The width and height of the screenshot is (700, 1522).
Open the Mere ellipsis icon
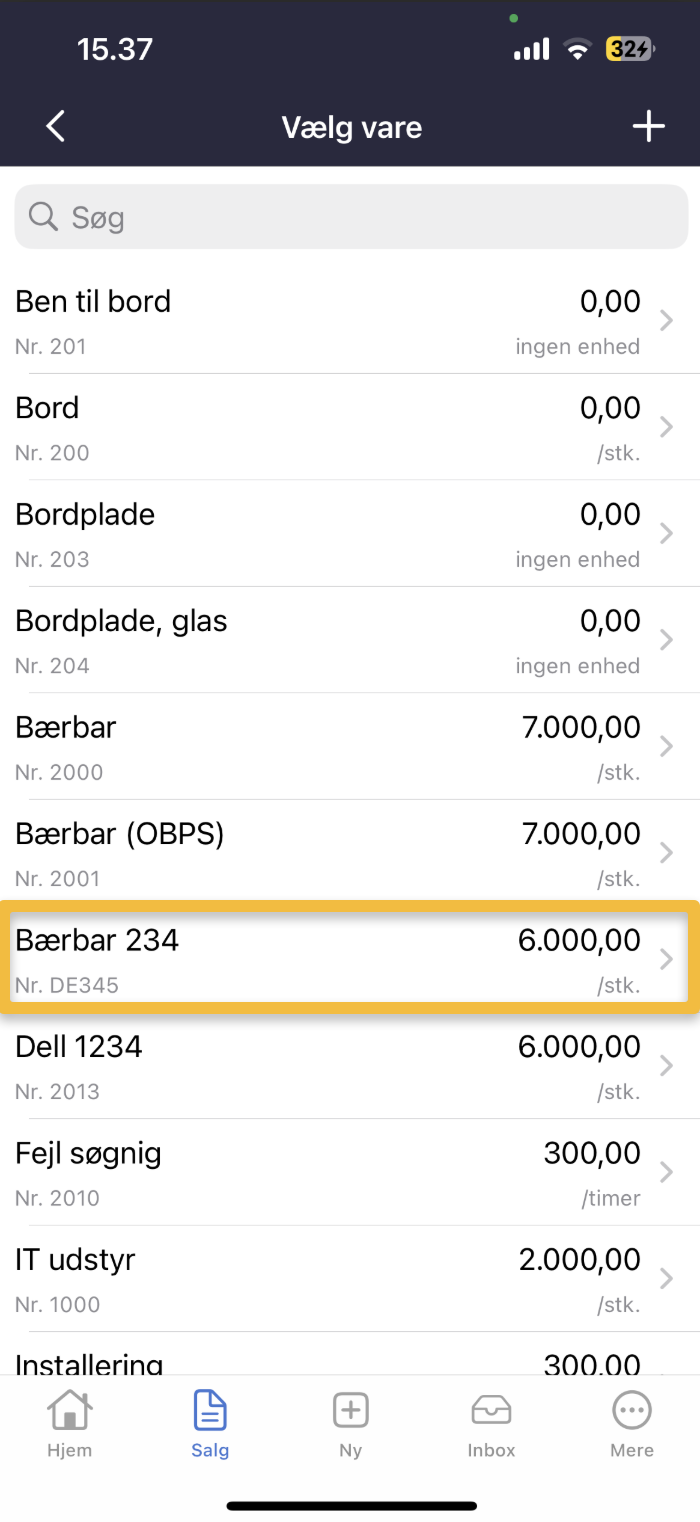coord(632,1411)
